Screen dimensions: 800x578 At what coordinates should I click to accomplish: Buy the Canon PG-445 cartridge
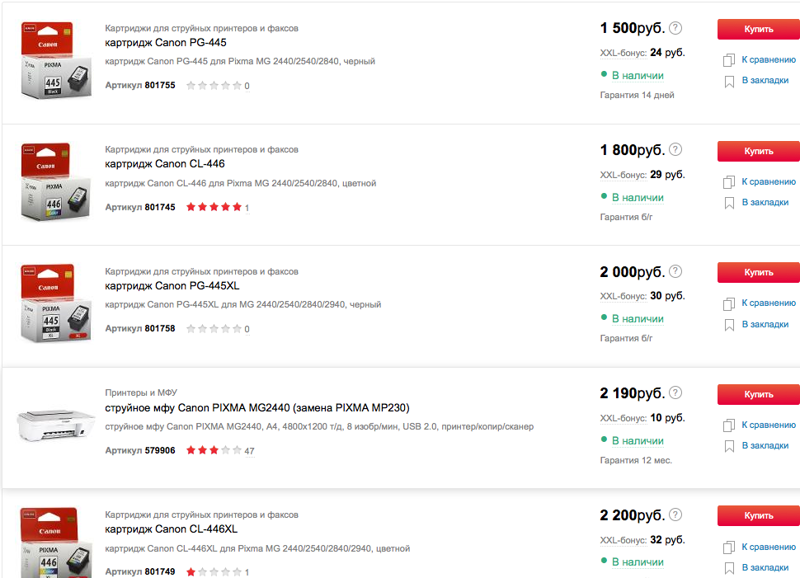point(758,29)
